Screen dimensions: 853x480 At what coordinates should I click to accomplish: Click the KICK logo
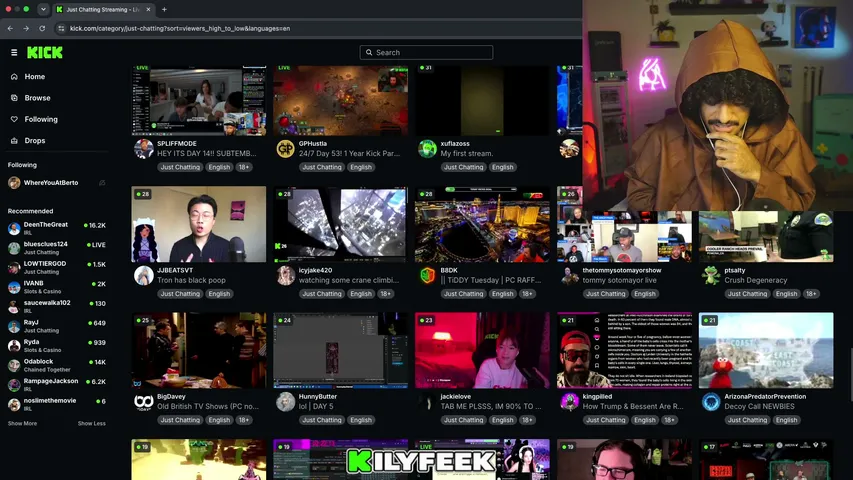pyautogui.click(x=45, y=53)
